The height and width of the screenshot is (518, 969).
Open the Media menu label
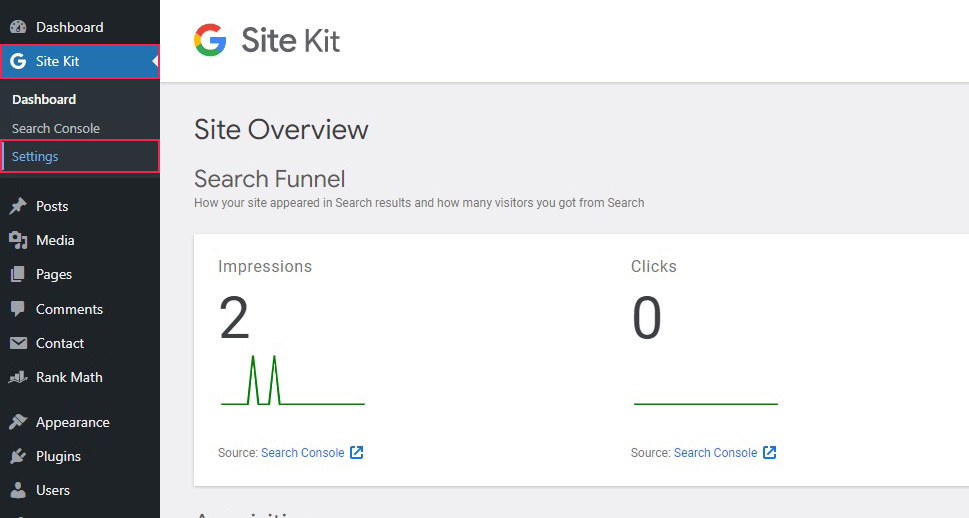[55, 240]
